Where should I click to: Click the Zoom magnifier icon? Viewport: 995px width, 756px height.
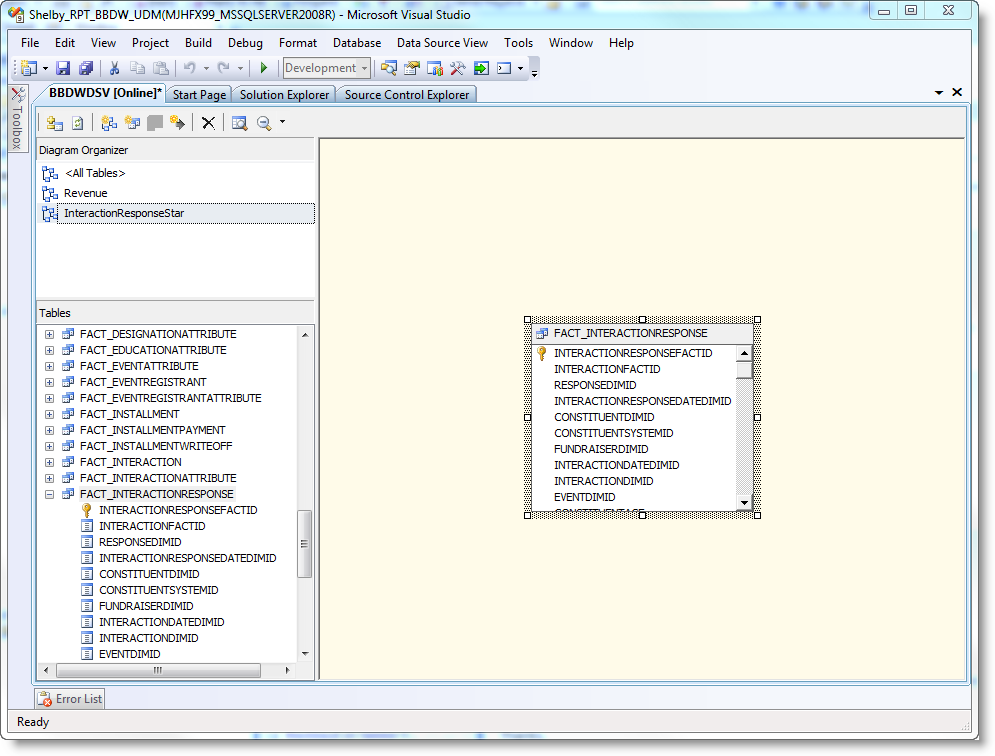point(264,123)
